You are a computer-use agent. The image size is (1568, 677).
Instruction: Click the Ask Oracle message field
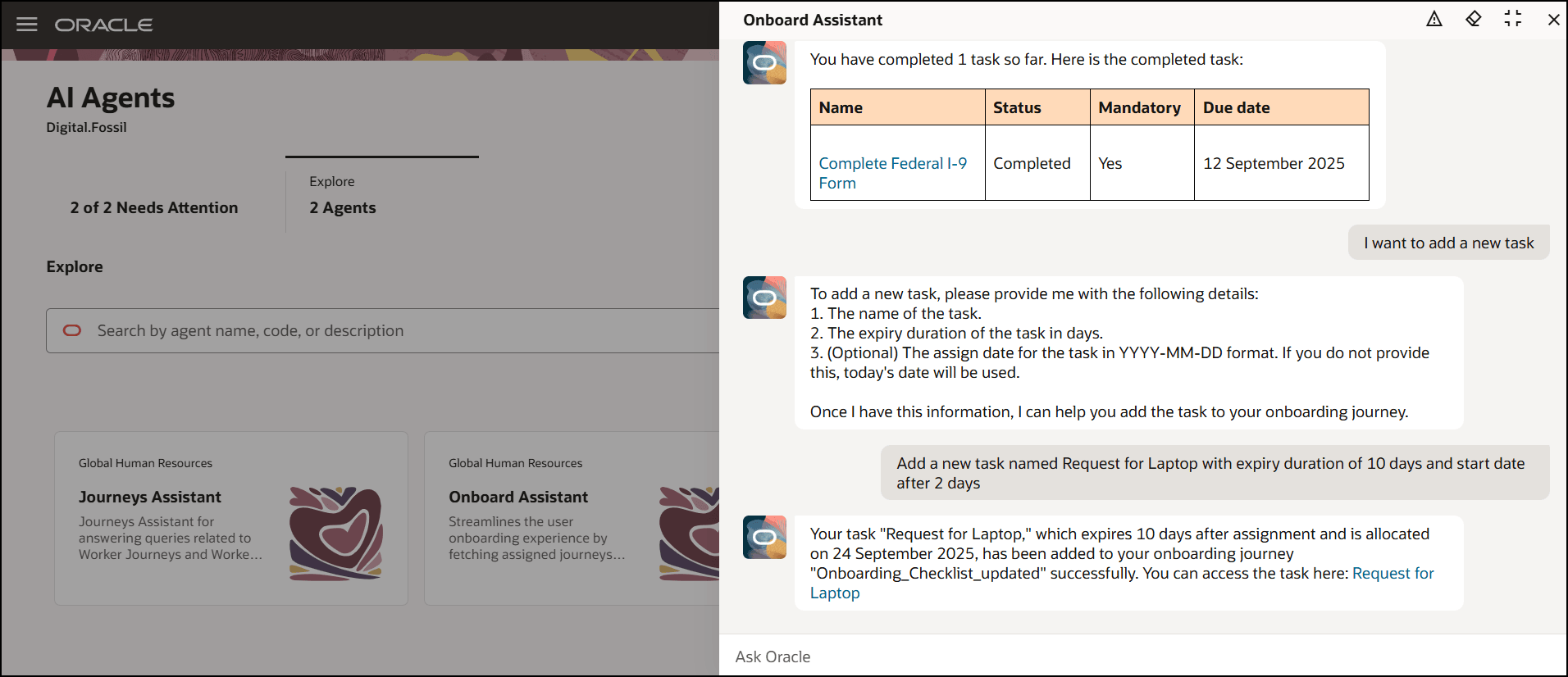tap(1143, 657)
